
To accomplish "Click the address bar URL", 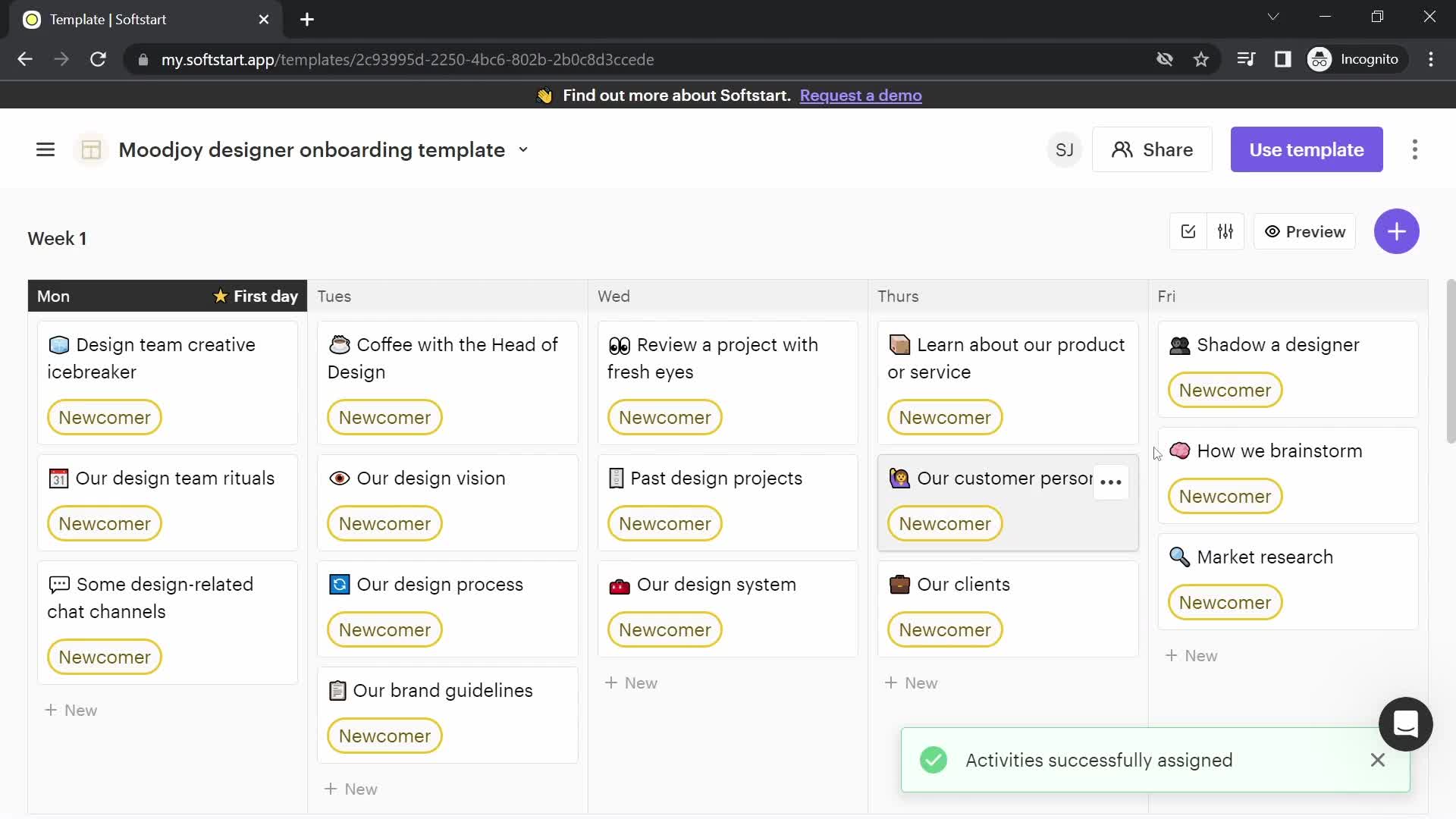I will point(407,59).
